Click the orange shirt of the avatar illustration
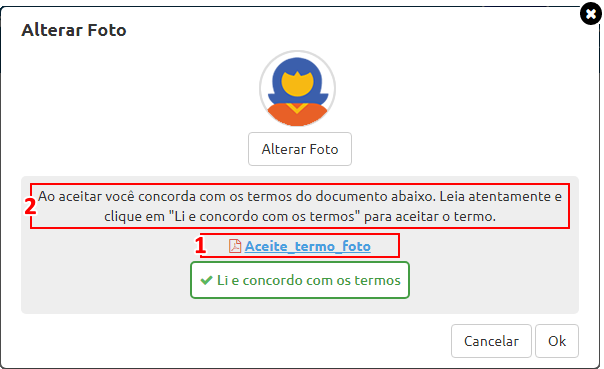The width and height of the screenshot is (604, 369). [x=297, y=115]
